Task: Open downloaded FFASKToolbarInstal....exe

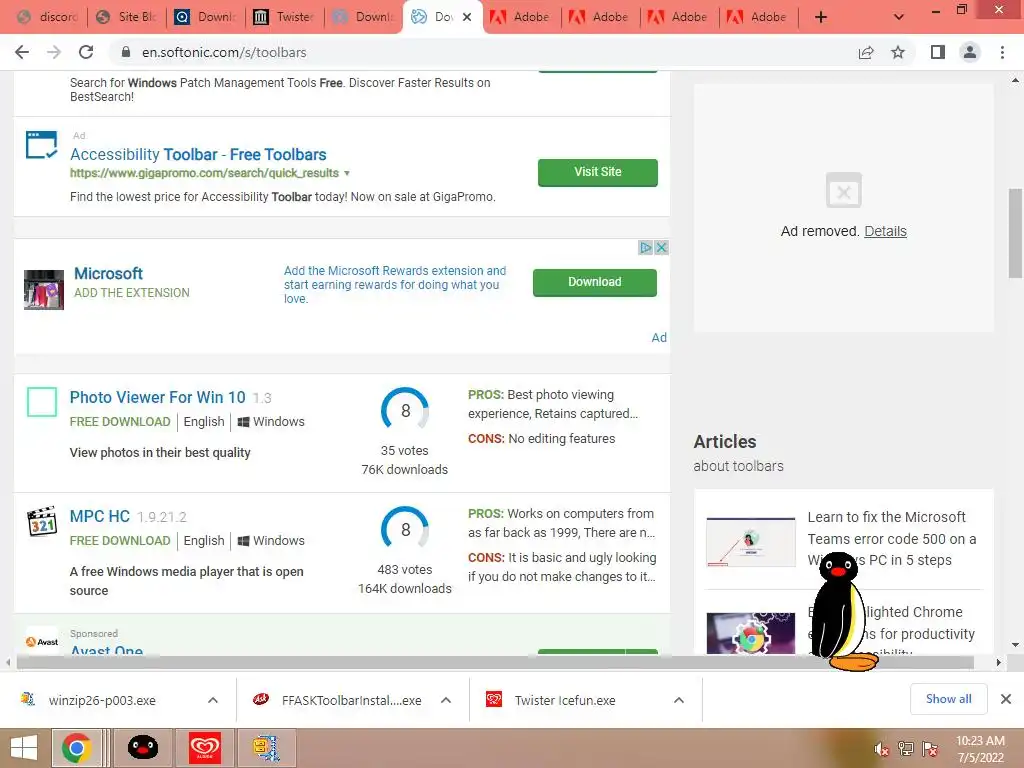Action: point(351,700)
